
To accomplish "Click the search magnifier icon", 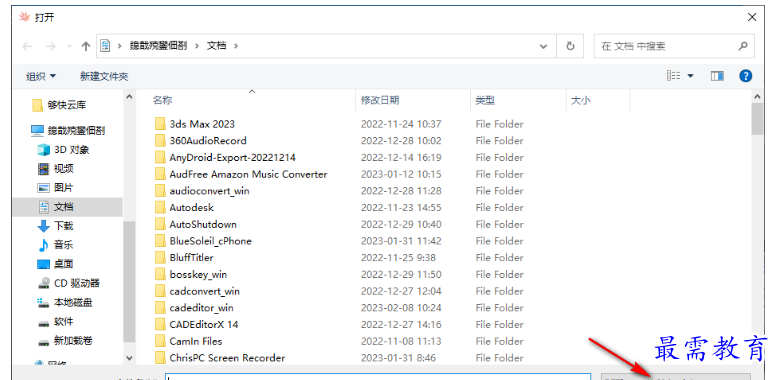I will click(x=742, y=46).
